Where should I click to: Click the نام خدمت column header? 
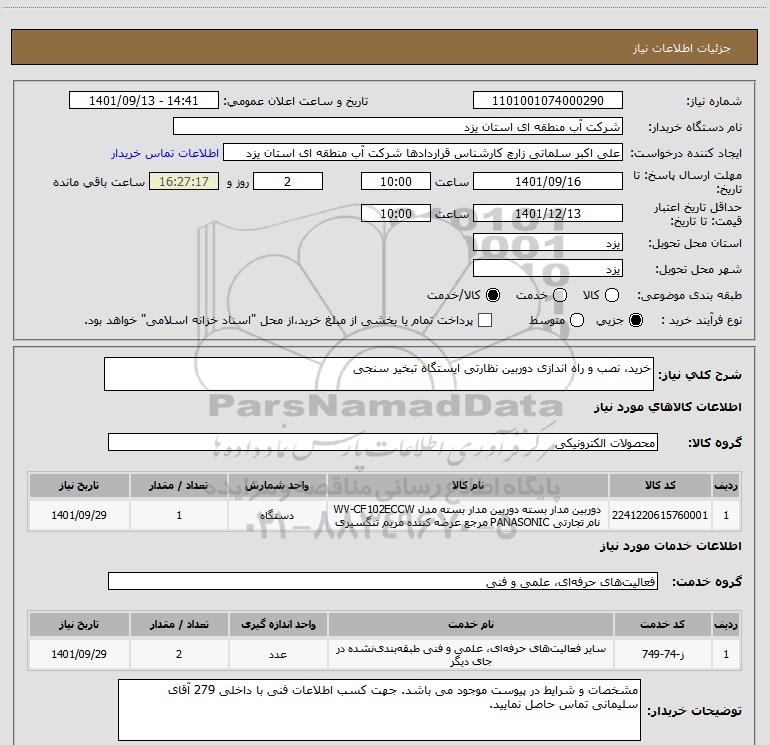tap(470, 624)
